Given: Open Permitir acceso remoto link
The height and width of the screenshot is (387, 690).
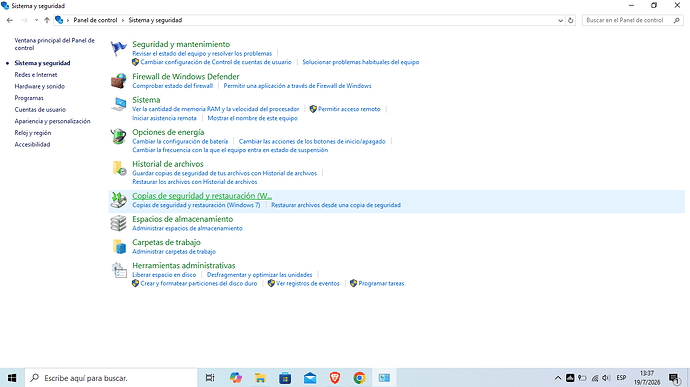Looking at the screenshot, I should [349, 109].
